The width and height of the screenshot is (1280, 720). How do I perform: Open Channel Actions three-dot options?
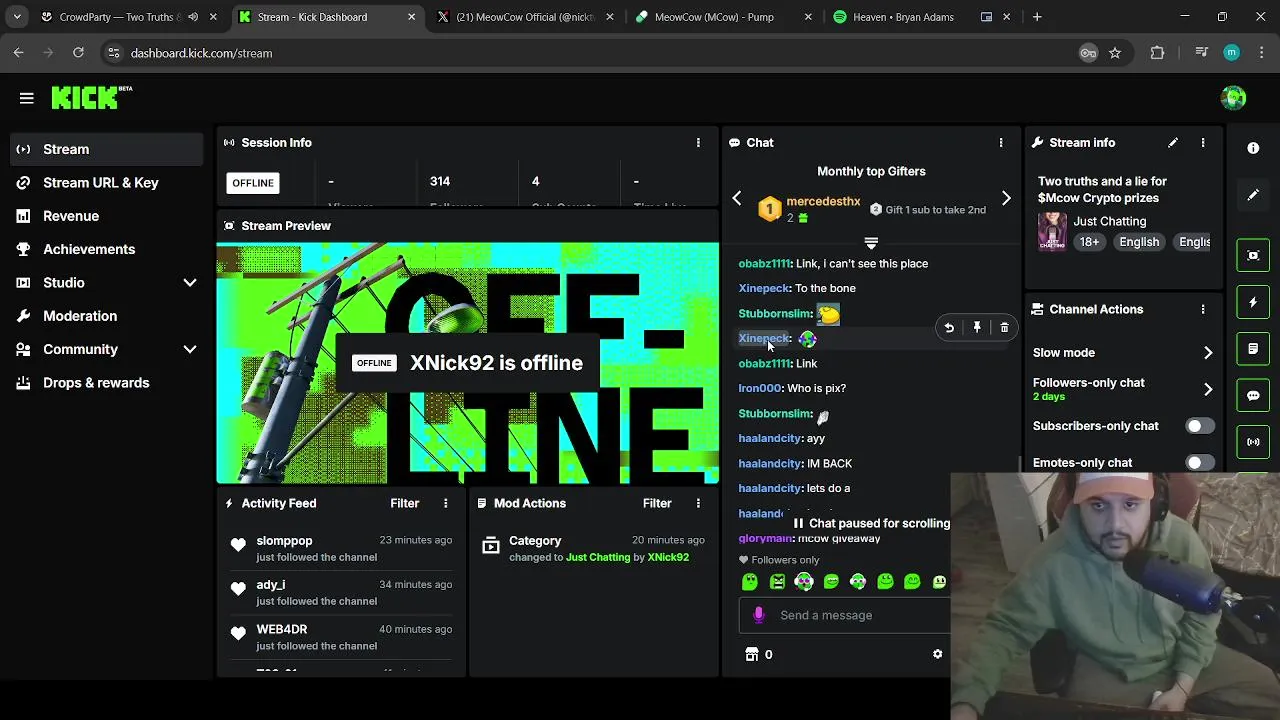click(1203, 310)
